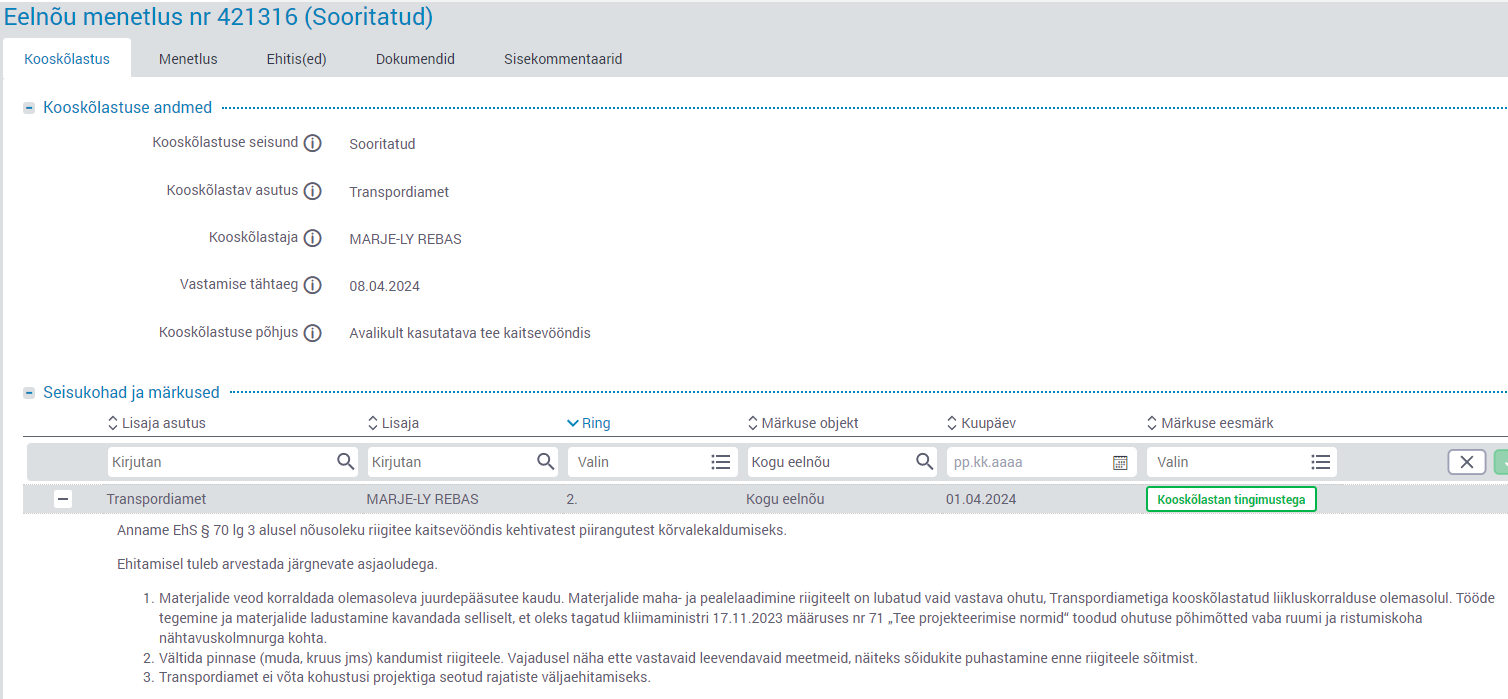Click the Kooskõlastaja value MARJE-LY REBAS
This screenshot has width=1508, height=699.
405,239
